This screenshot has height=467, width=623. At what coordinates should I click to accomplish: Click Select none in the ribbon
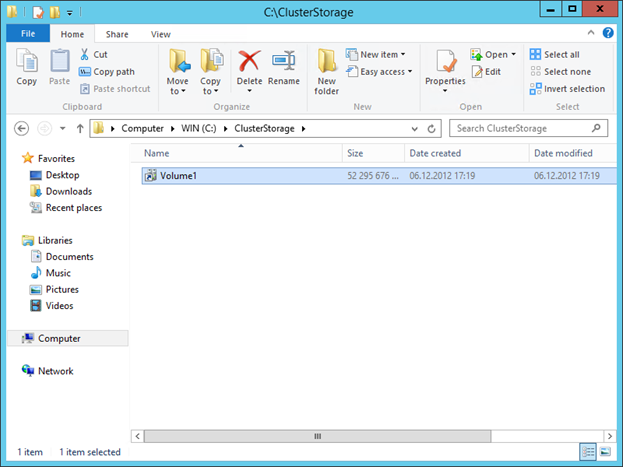point(561,72)
